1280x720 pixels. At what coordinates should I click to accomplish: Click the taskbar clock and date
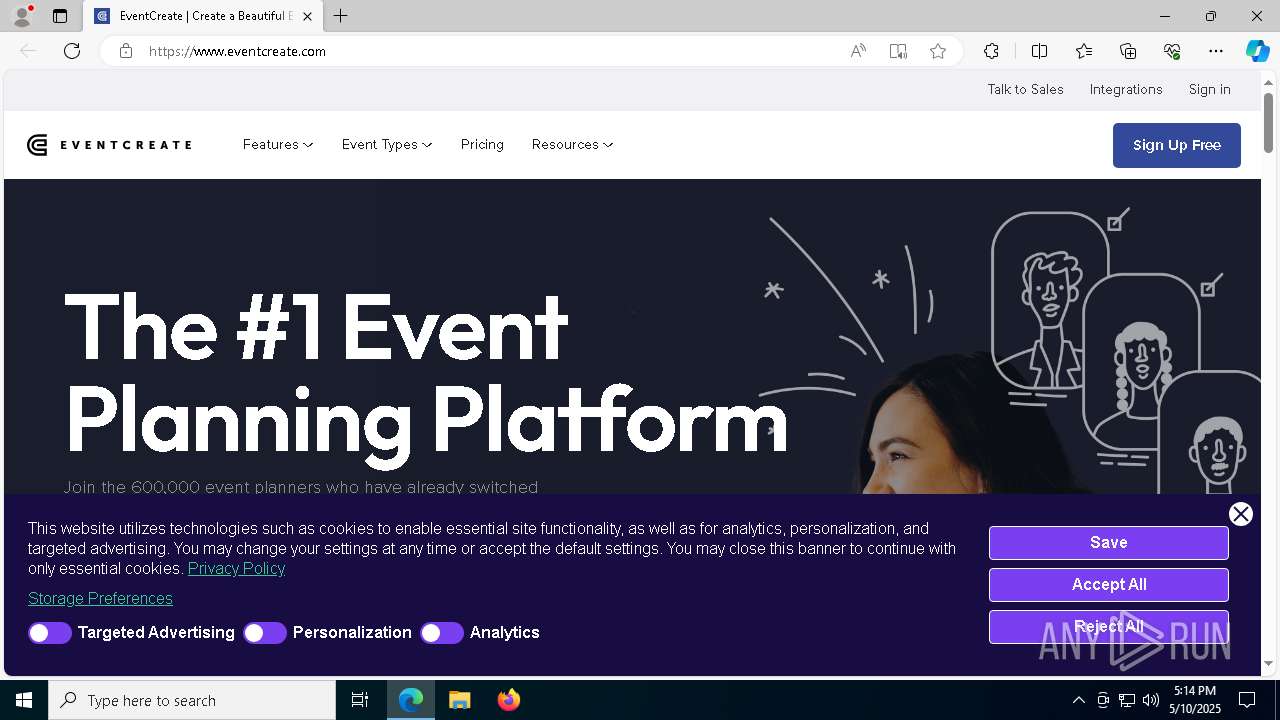[x=1196, y=700]
